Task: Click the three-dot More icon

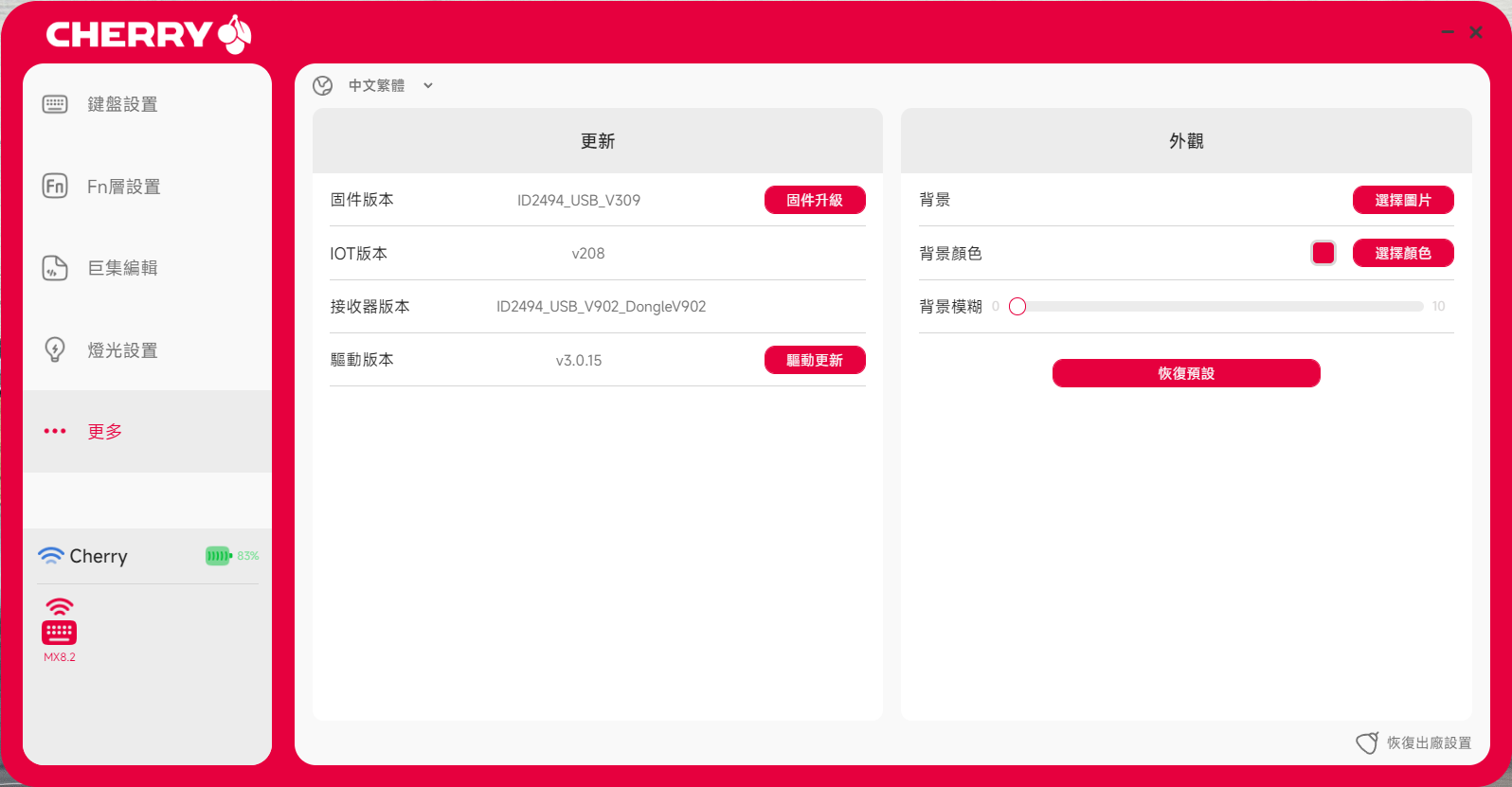Action: (x=55, y=431)
